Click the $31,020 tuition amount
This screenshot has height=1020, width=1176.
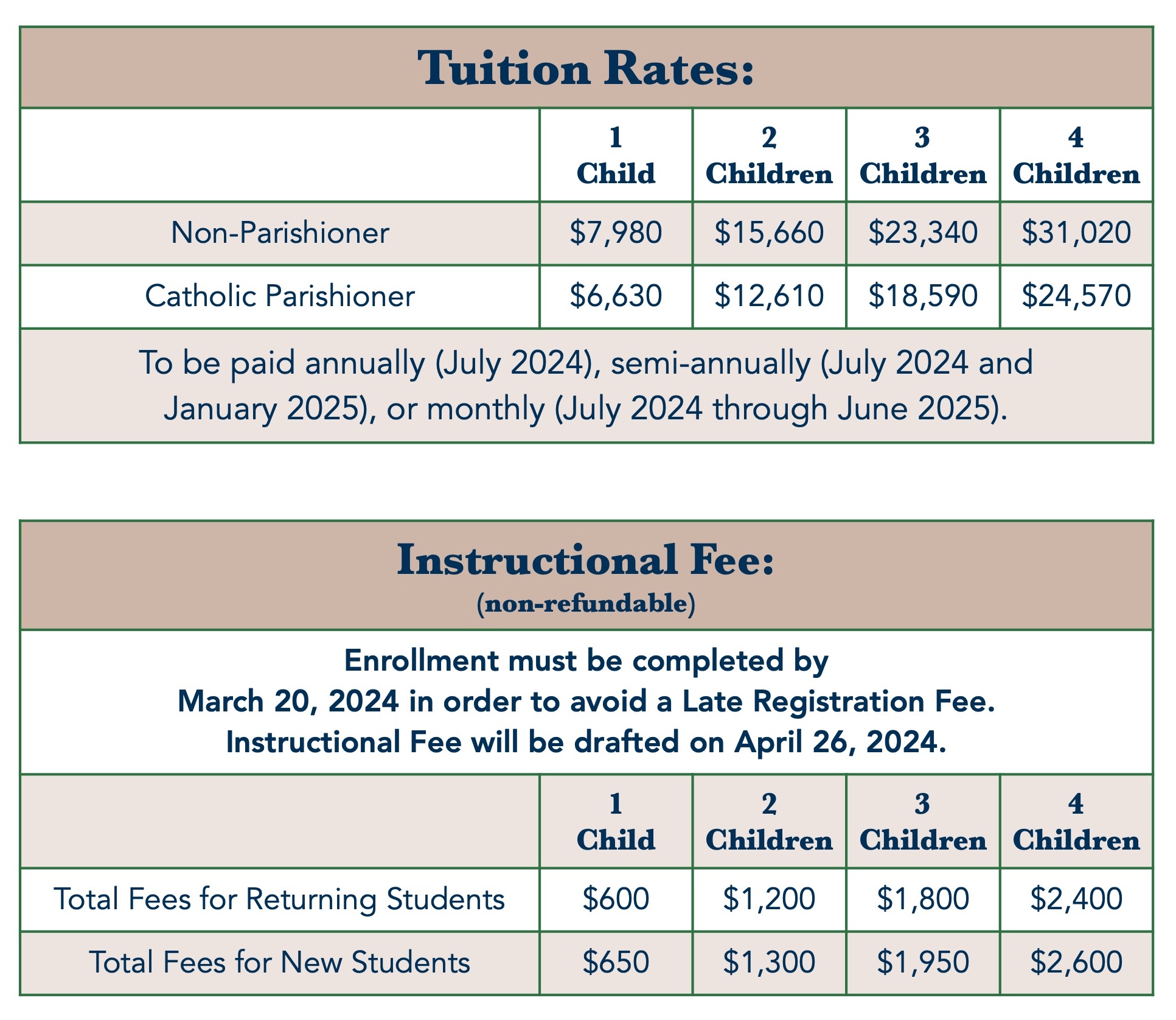pos(1076,233)
